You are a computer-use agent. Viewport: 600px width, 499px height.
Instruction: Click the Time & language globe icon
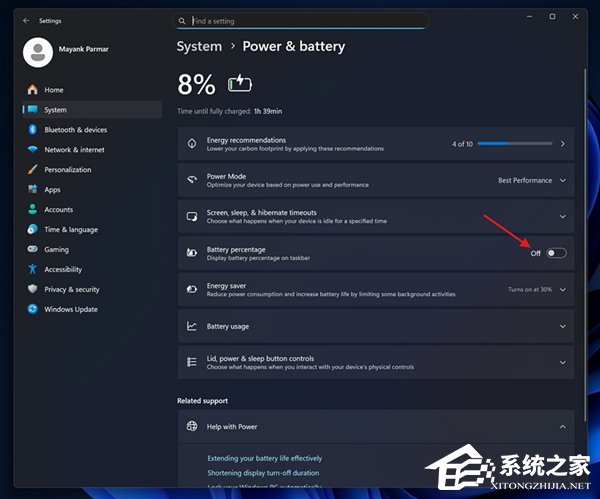33,229
